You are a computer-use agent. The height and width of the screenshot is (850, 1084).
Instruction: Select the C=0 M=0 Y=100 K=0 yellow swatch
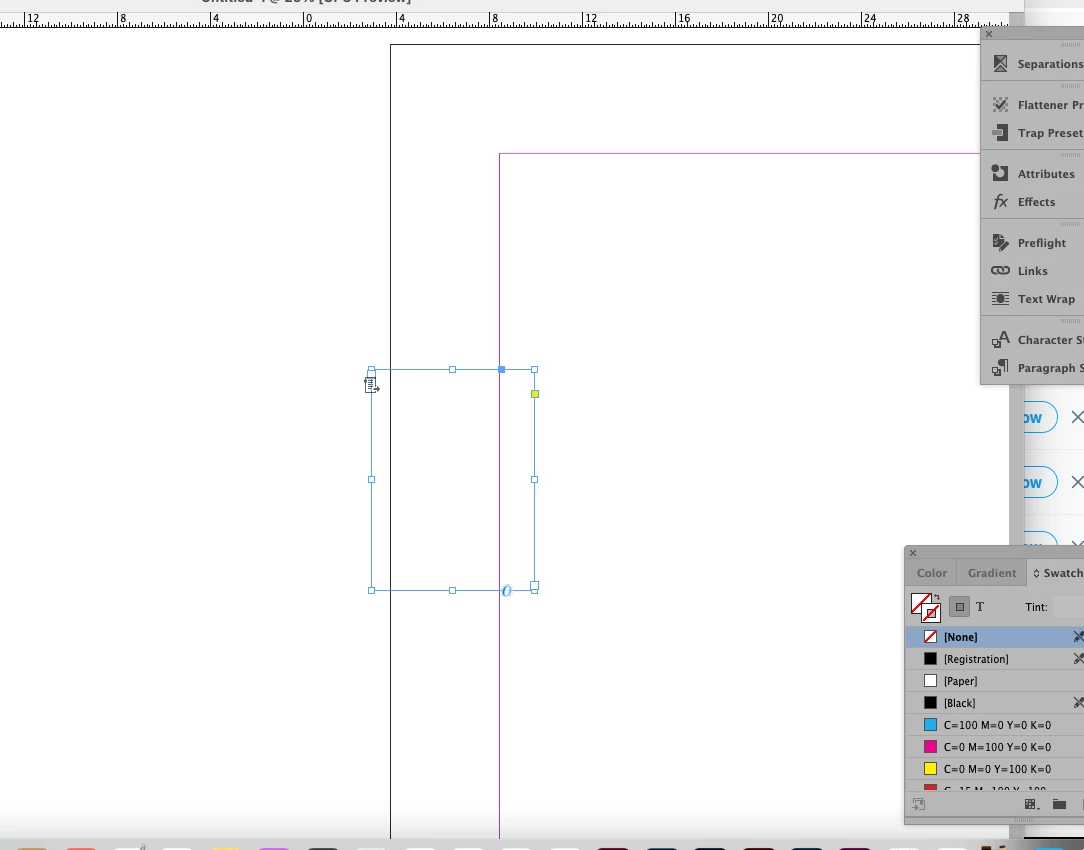point(995,769)
